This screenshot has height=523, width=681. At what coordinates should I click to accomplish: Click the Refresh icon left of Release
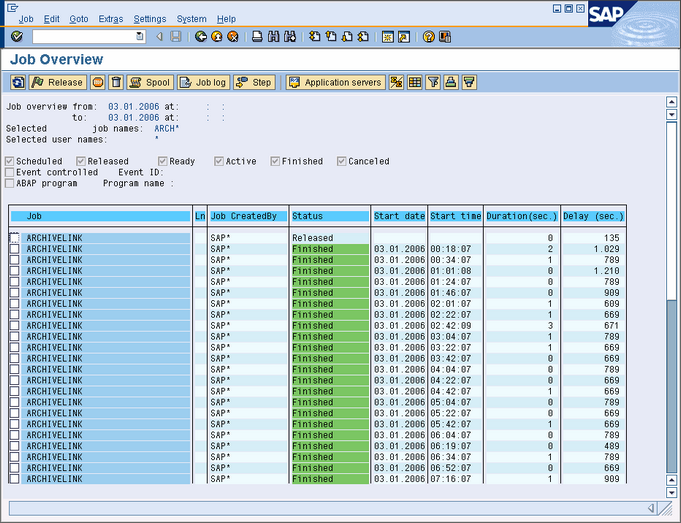click(x=17, y=83)
